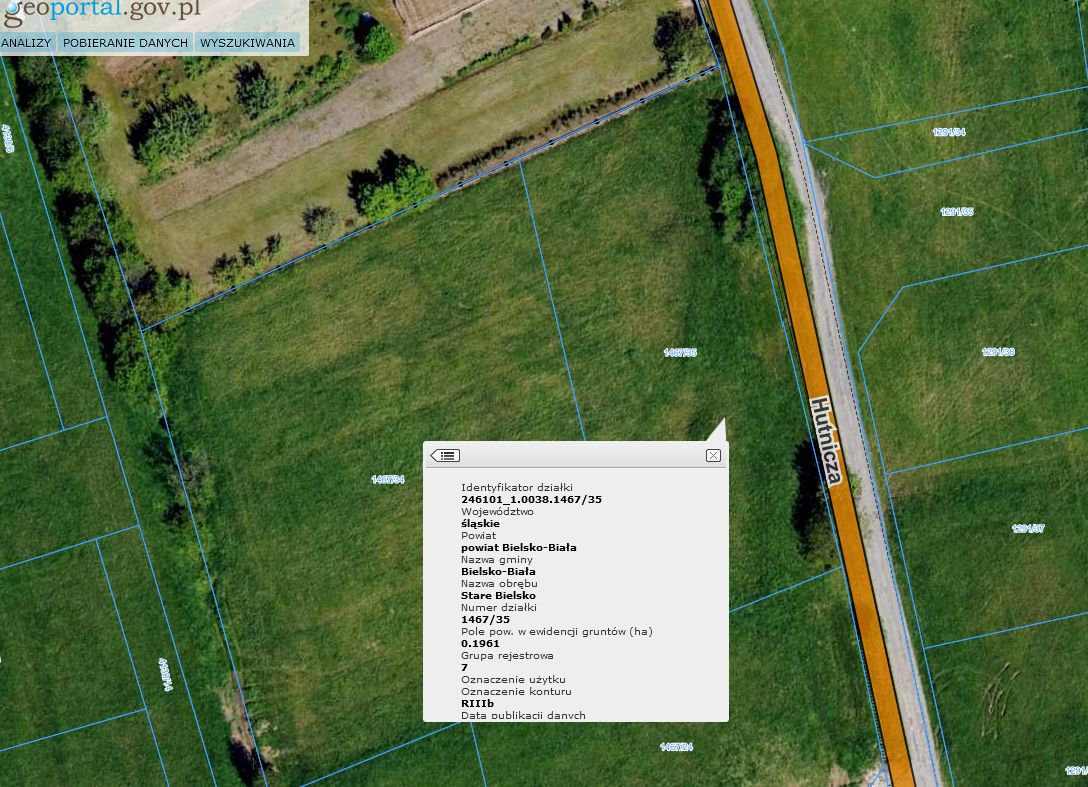Select parcel label 1467/24 below the popup
The height and width of the screenshot is (787, 1088).
coord(677,747)
